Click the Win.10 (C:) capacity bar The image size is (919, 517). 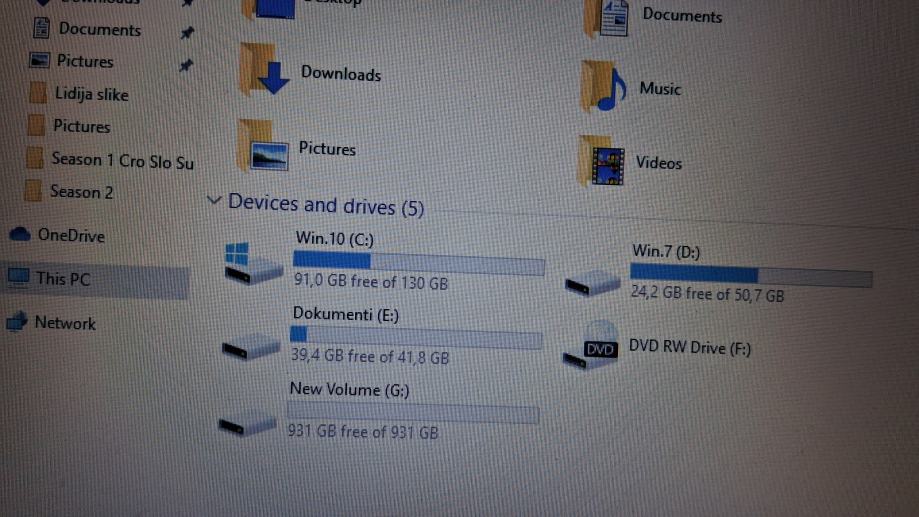pyautogui.click(x=418, y=263)
